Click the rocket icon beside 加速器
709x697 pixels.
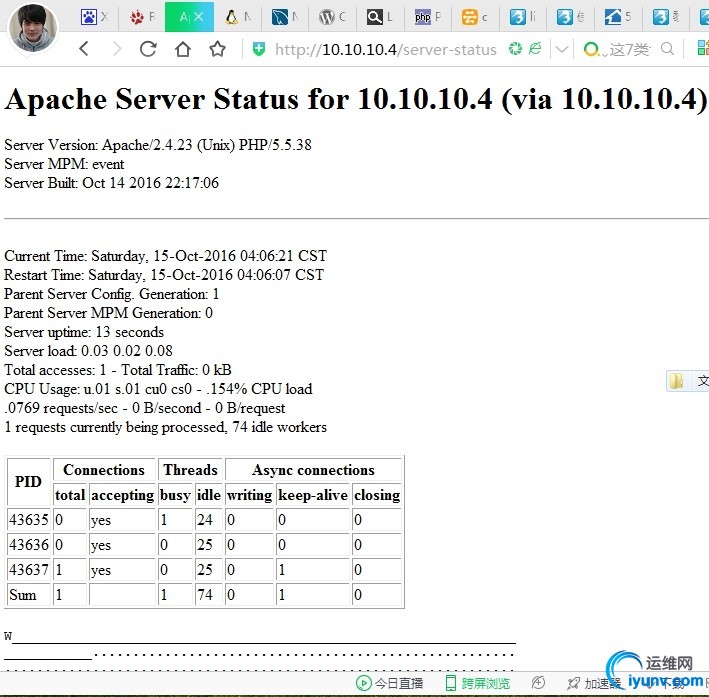tap(573, 683)
